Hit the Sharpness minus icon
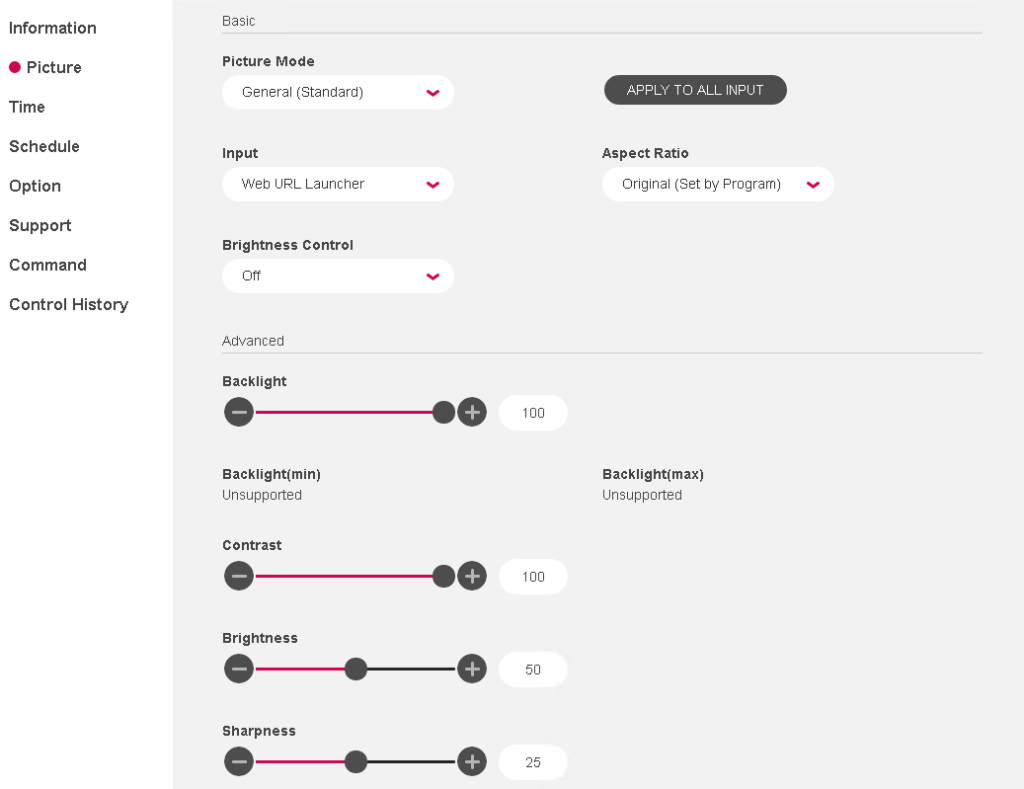 click(239, 761)
